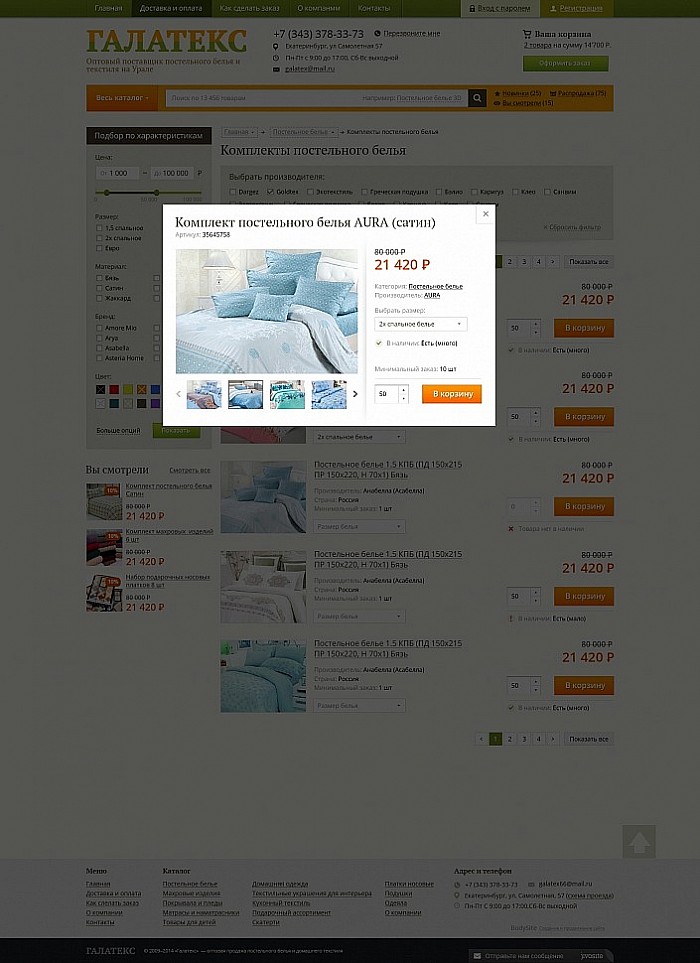The image size is (700, 963).
Task: Show next thumbnails with right arrow
Action: [x=355, y=394]
